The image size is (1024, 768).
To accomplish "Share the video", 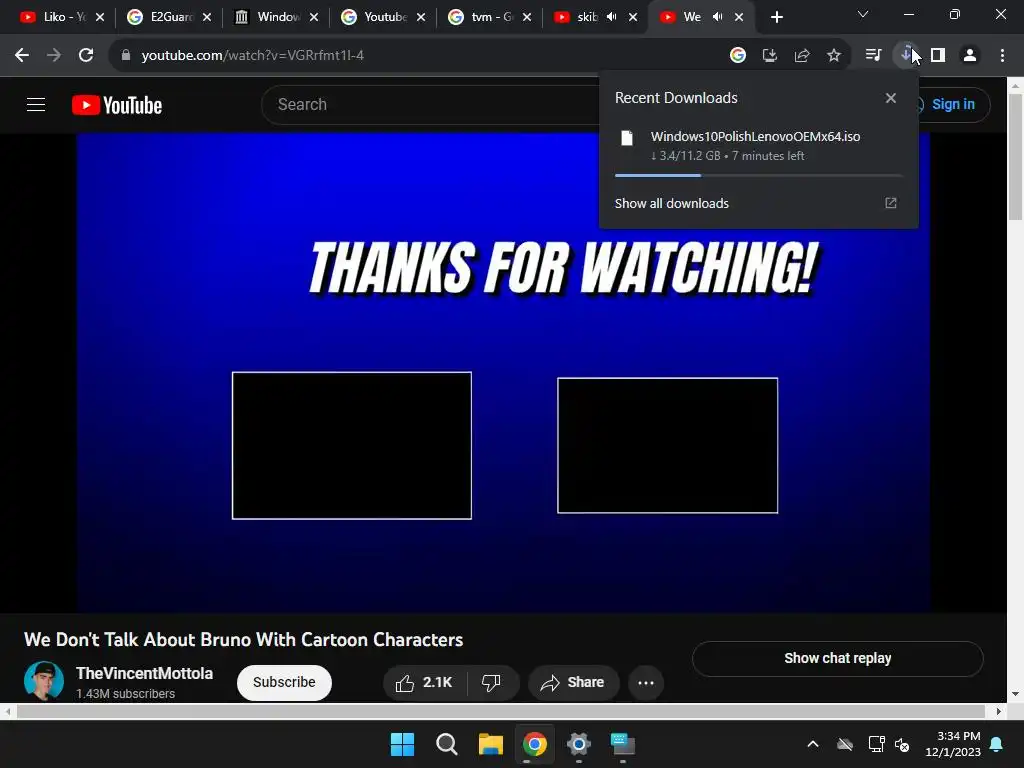I will pos(573,682).
